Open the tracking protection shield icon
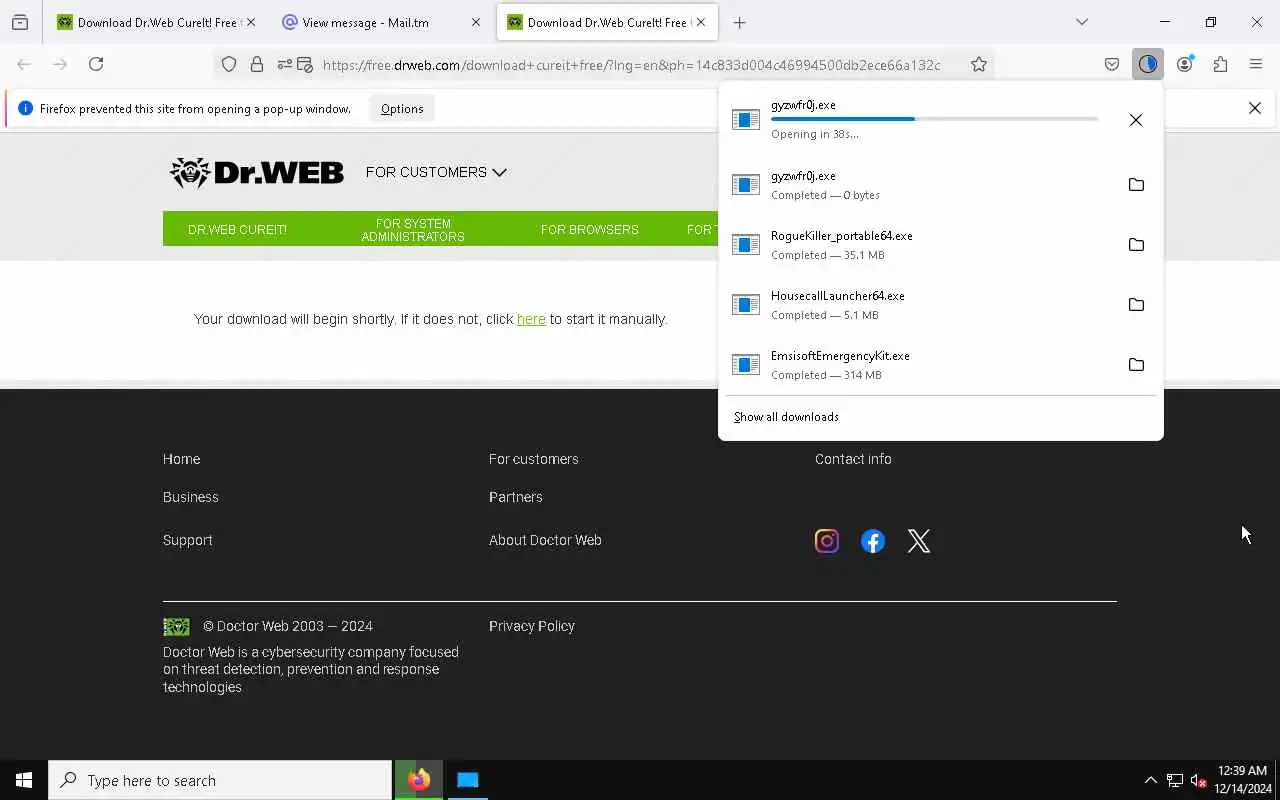1280x800 pixels. (229, 64)
